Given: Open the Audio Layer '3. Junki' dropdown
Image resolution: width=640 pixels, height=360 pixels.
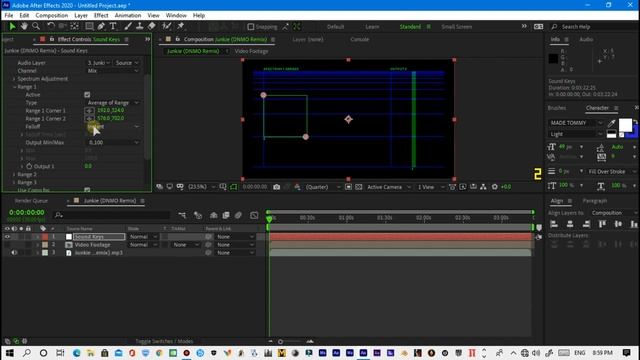Looking at the screenshot, I should [99, 63].
